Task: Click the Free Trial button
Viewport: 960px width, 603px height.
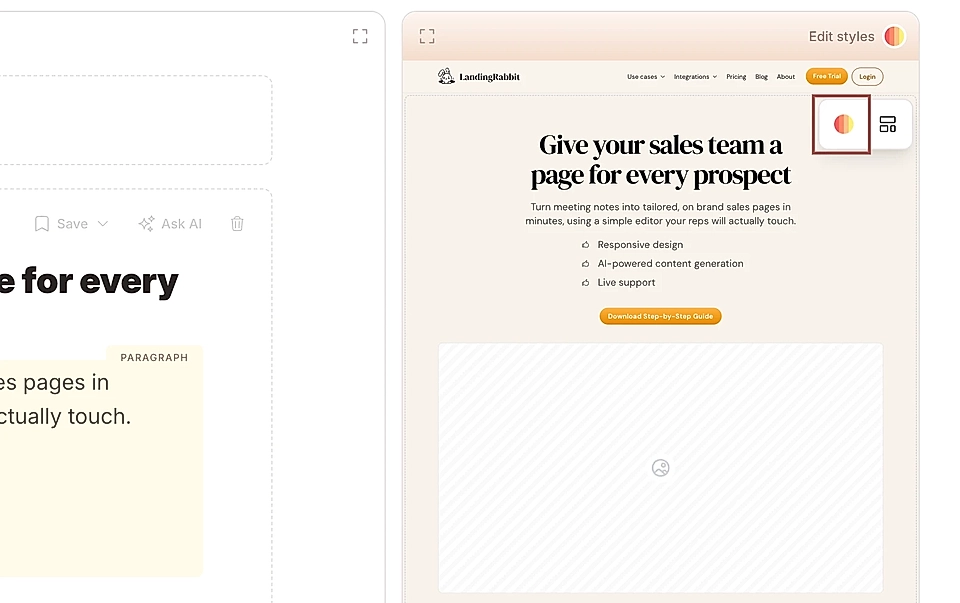Action: click(x=826, y=76)
